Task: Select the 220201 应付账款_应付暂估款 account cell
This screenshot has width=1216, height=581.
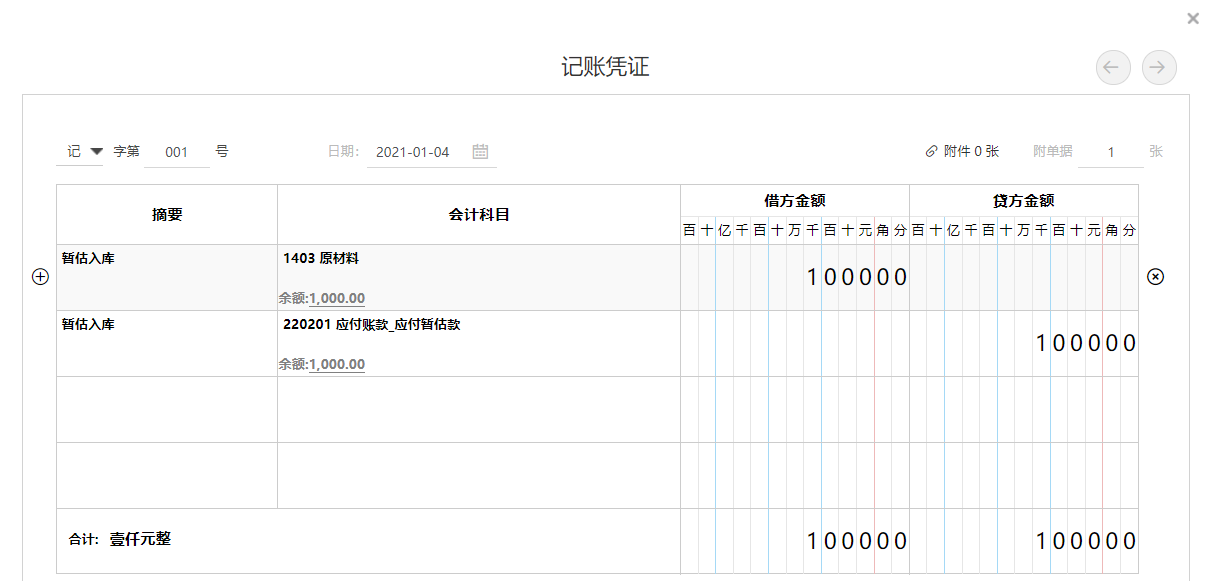Action: coord(479,343)
